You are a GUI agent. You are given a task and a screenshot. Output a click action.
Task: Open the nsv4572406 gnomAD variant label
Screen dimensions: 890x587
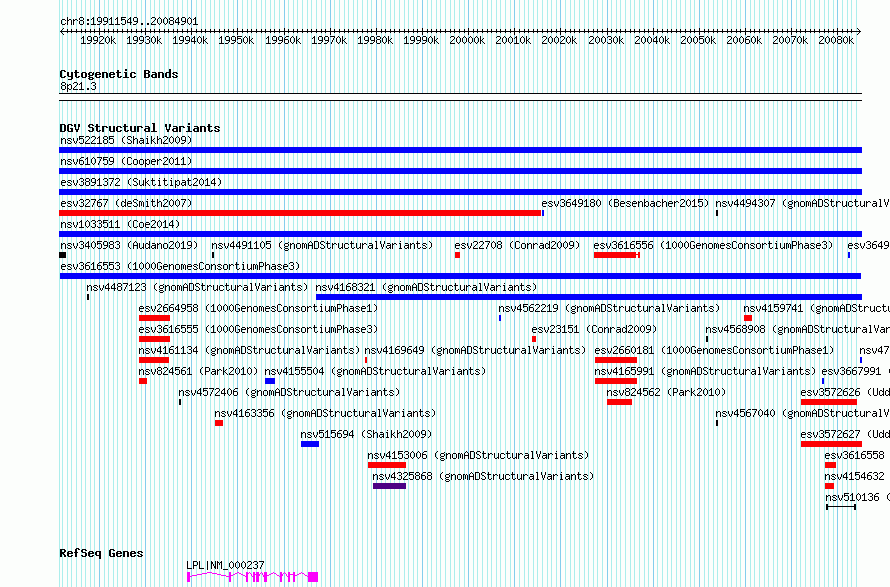[x=289, y=392]
